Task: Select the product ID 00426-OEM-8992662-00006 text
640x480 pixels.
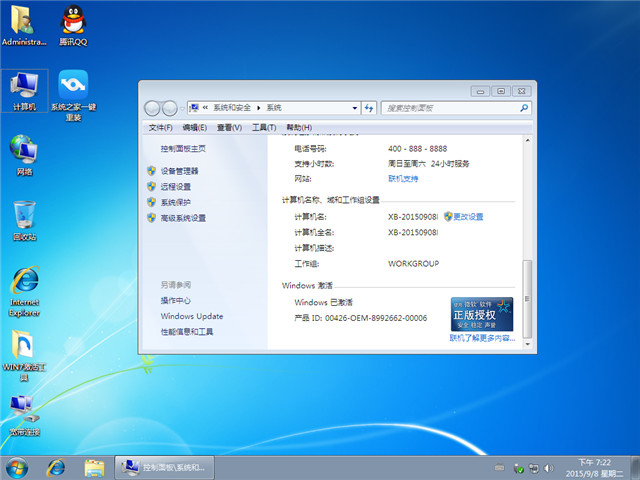Action: coord(376,318)
